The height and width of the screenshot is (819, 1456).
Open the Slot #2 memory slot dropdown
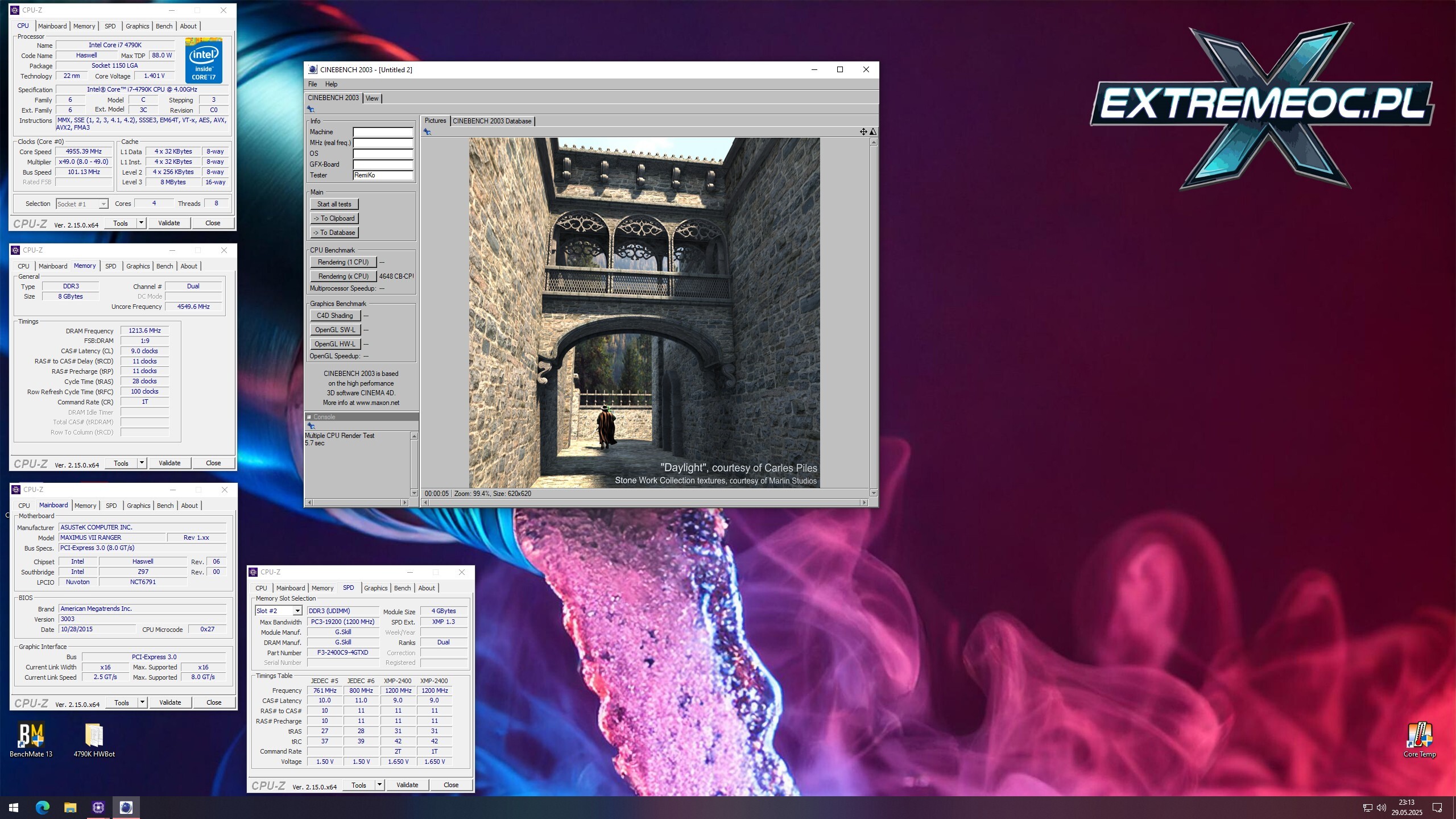297,611
